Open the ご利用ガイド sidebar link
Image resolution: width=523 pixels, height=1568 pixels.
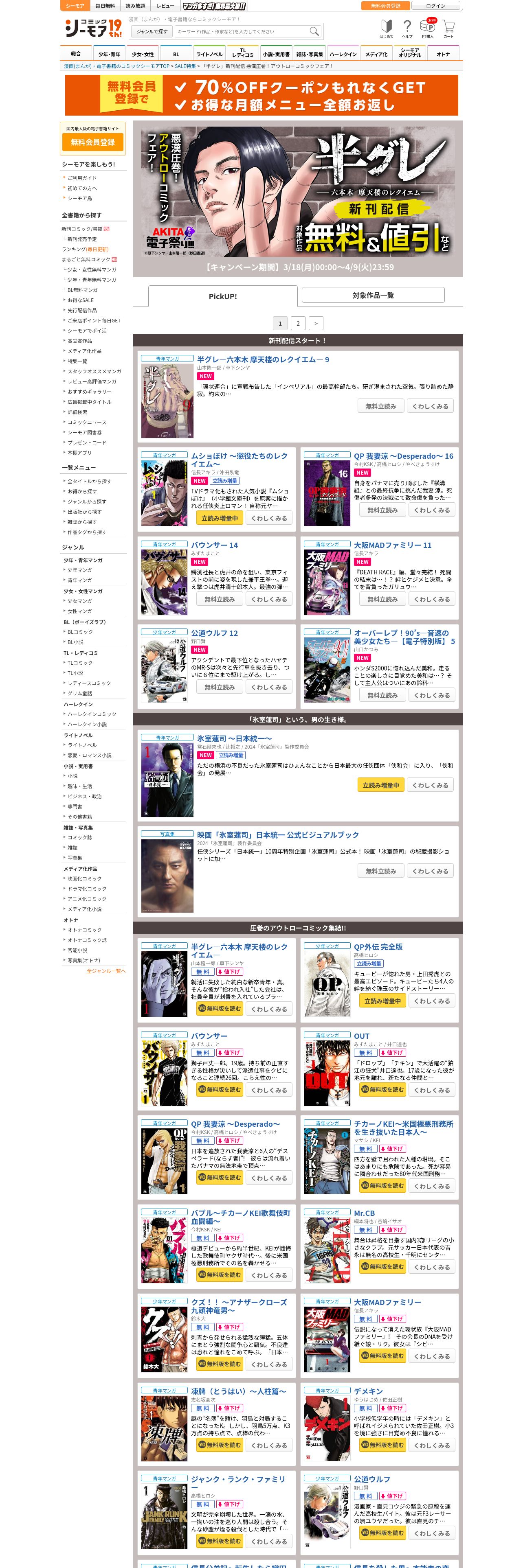(82, 178)
